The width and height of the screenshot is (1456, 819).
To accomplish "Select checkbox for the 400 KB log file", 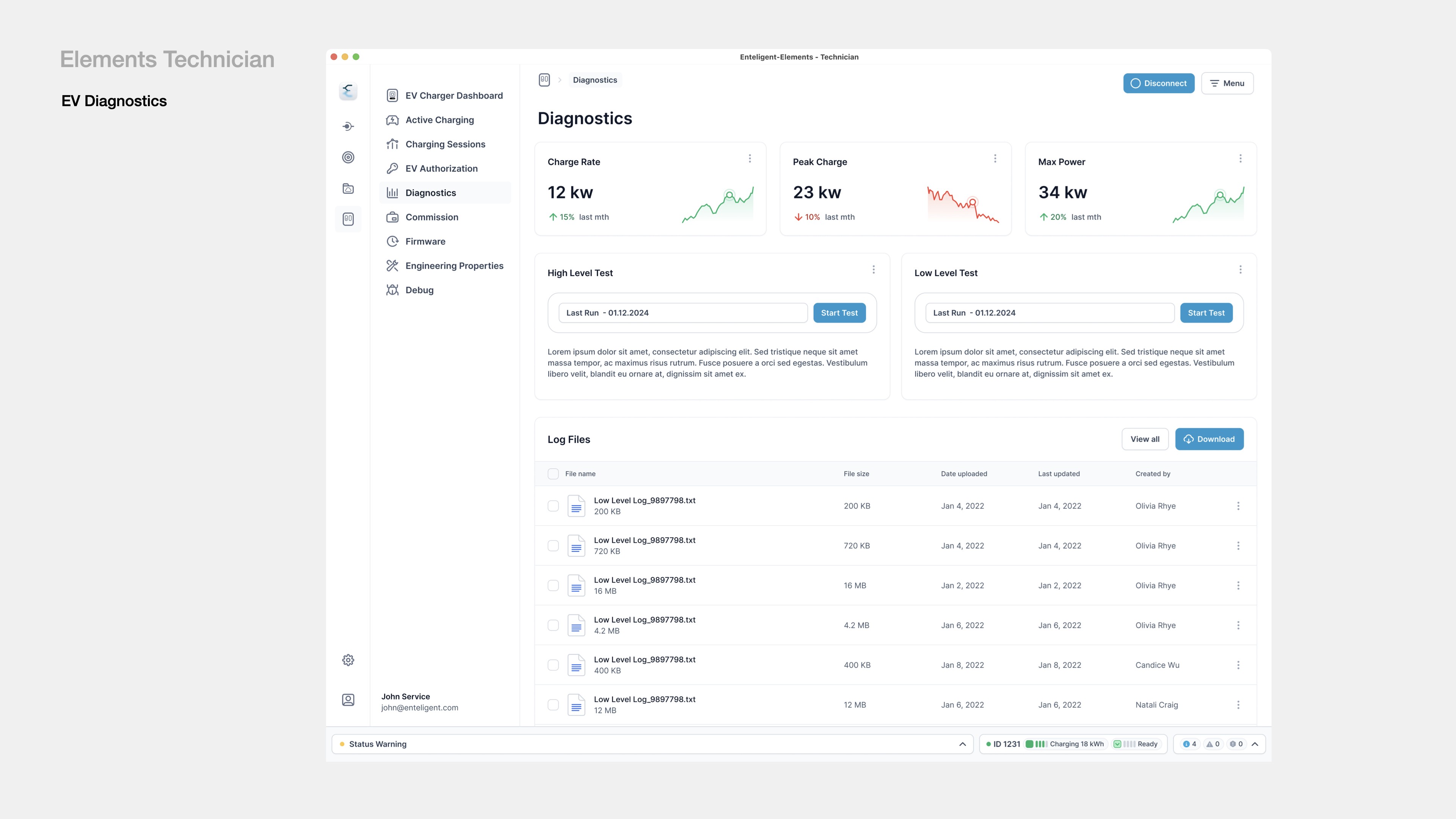I will [x=553, y=665].
